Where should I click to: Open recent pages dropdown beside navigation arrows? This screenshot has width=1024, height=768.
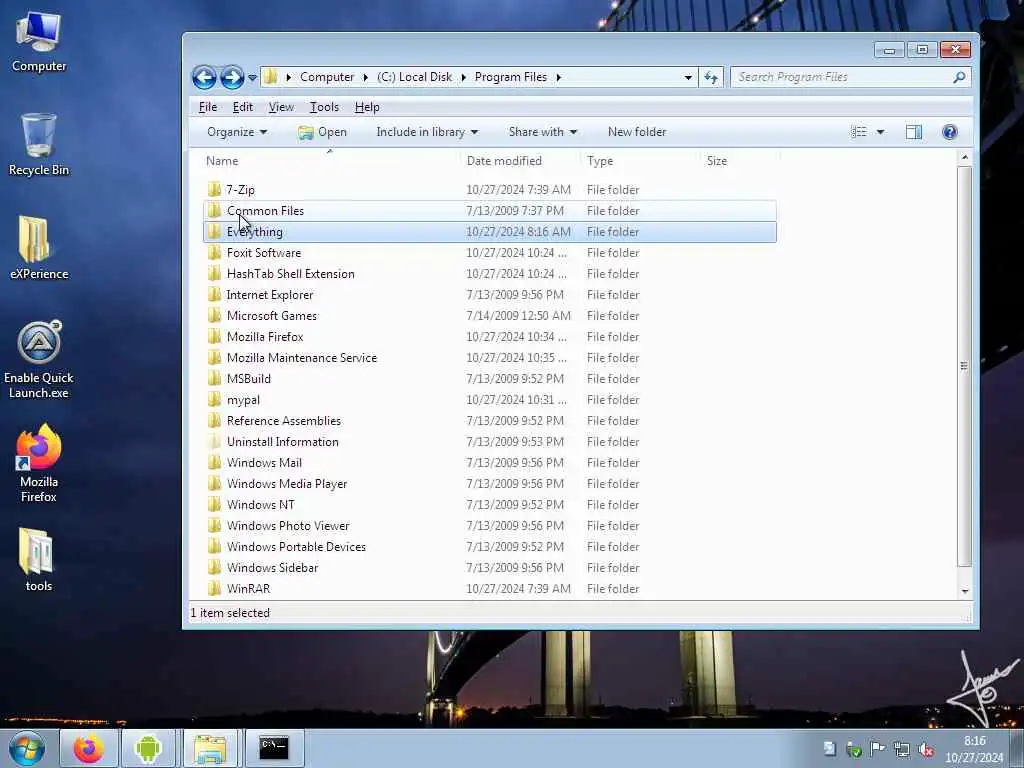tap(252, 78)
